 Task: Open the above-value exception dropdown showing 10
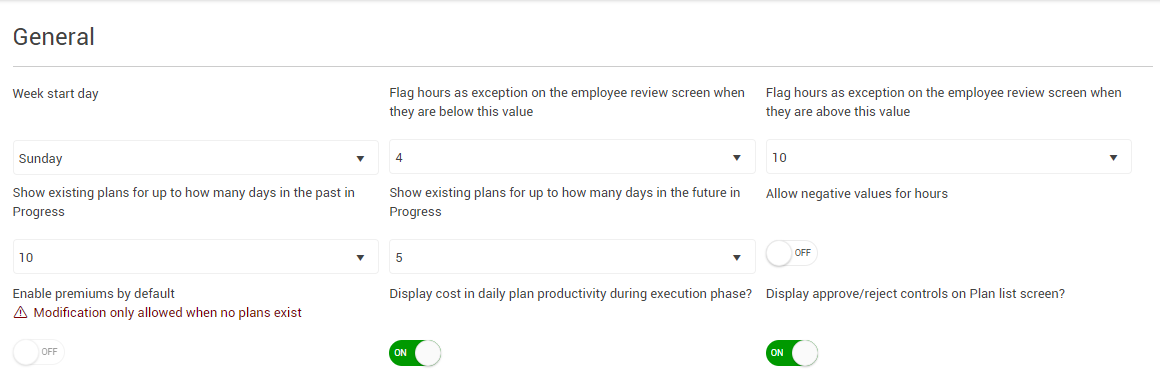(x=948, y=157)
